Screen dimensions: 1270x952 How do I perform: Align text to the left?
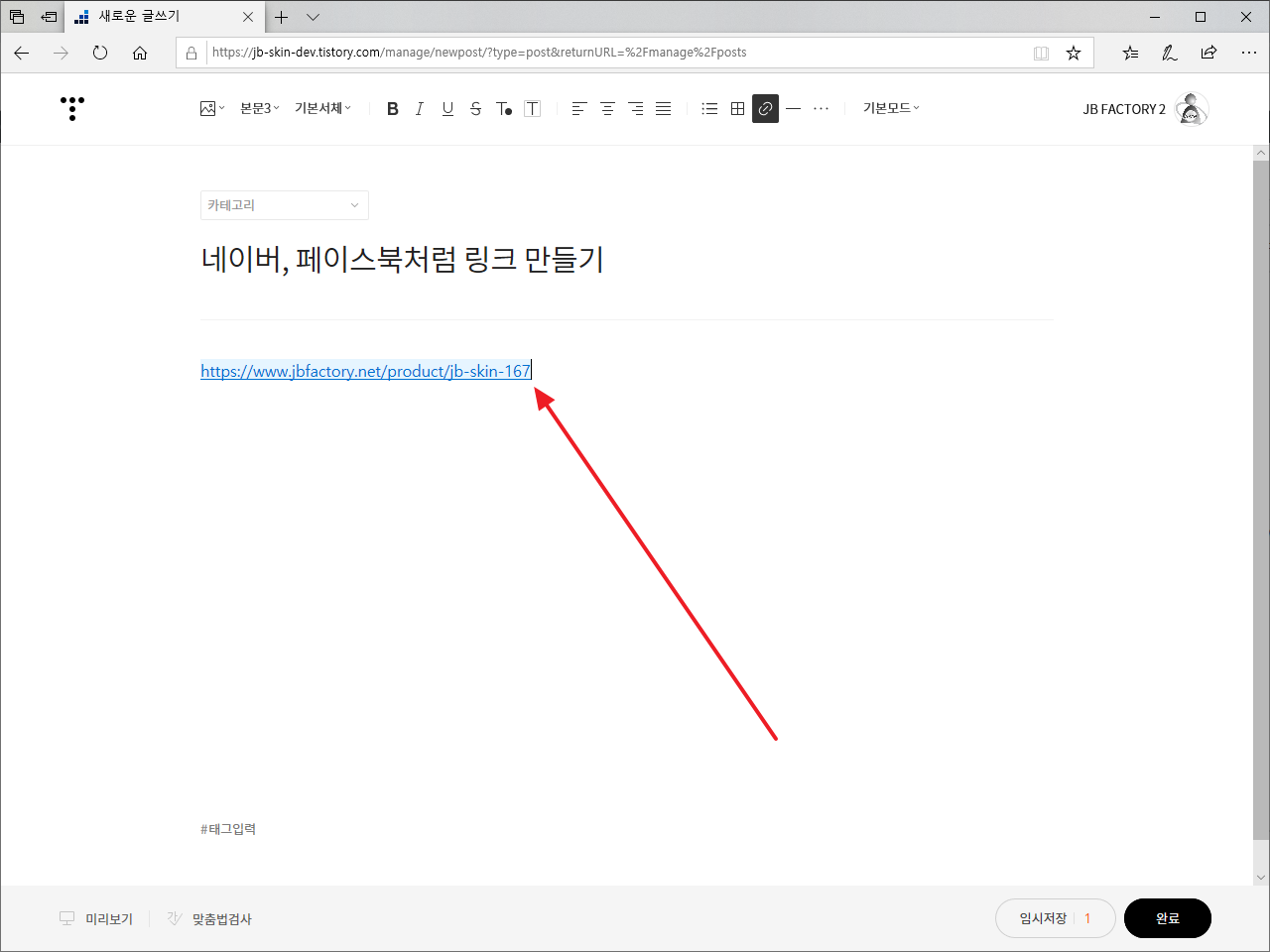[x=579, y=109]
